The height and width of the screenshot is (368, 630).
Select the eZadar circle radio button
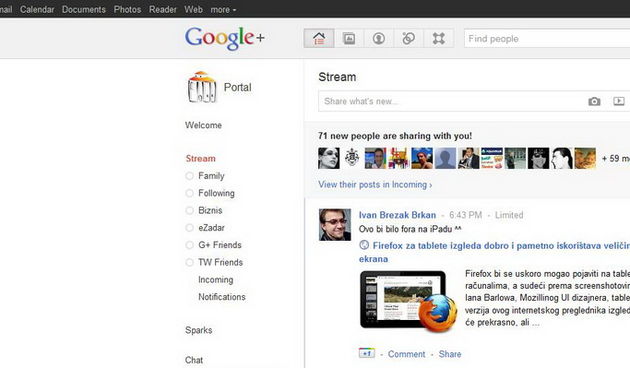click(190, 228)
